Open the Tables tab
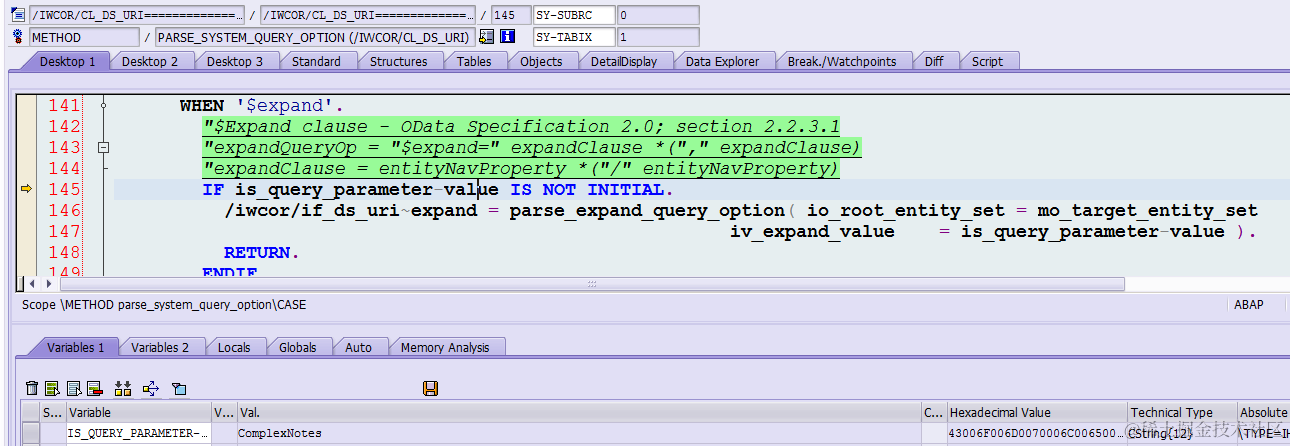 [x=474, y=61]
